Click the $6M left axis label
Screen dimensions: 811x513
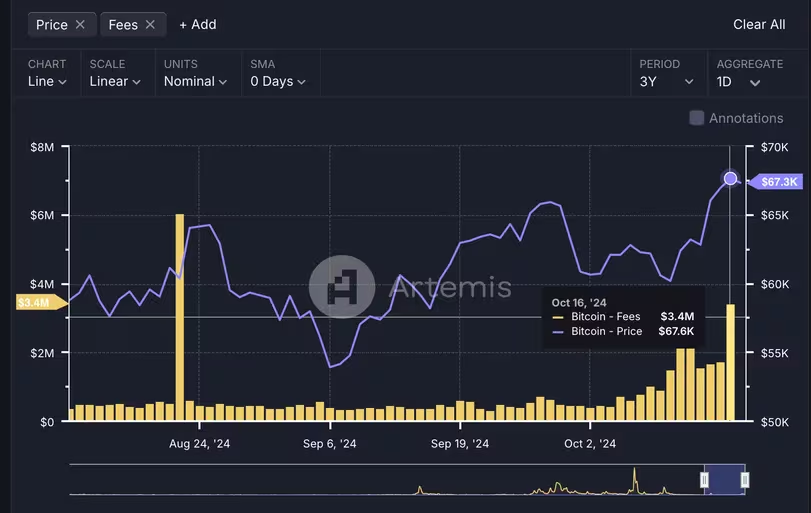click(x=42, y=215)
